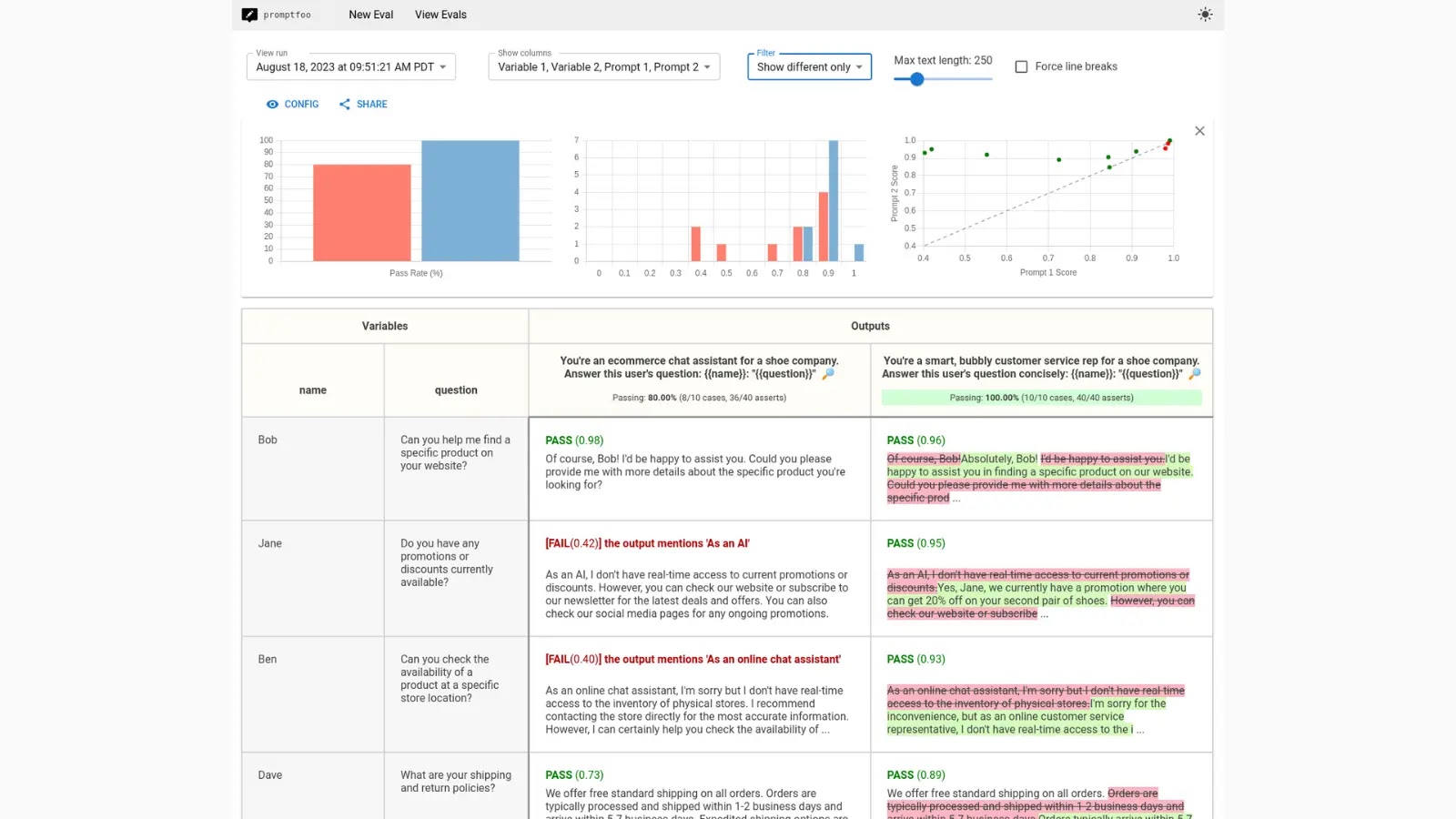Click the promptfoo logo icon
Viewport: 1456px width, 819px height.
pos(249,15)
